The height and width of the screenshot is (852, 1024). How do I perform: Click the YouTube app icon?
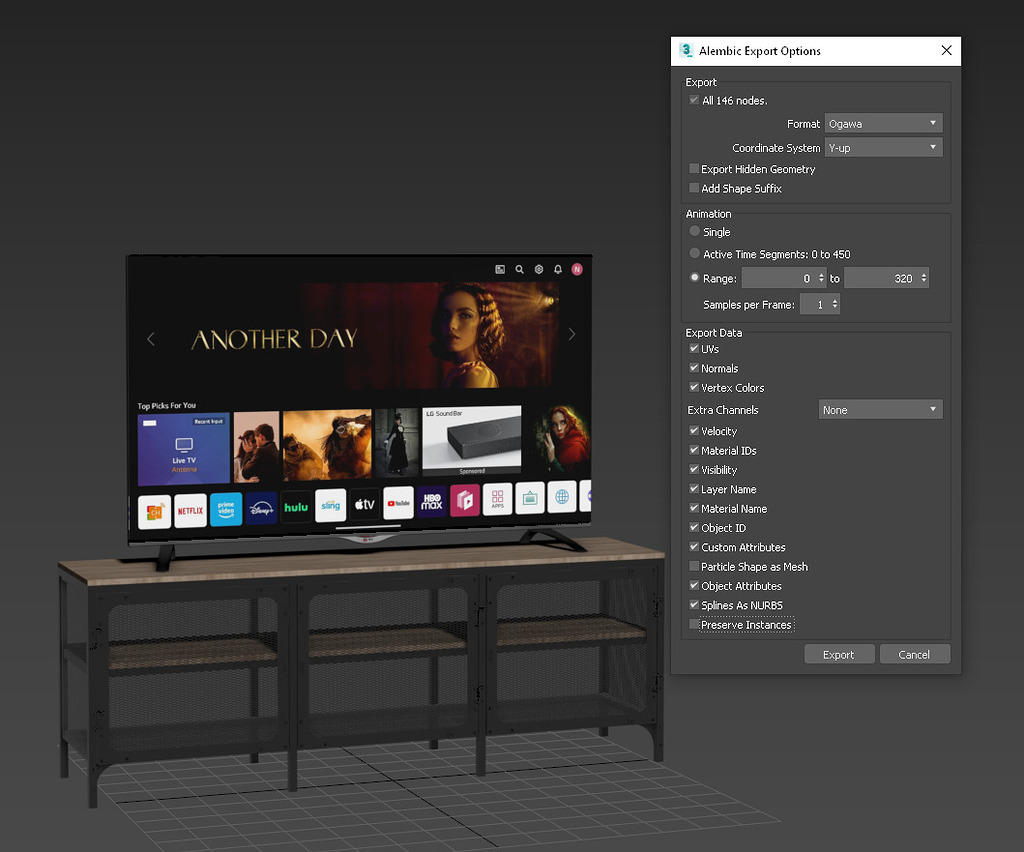[398, 505]
